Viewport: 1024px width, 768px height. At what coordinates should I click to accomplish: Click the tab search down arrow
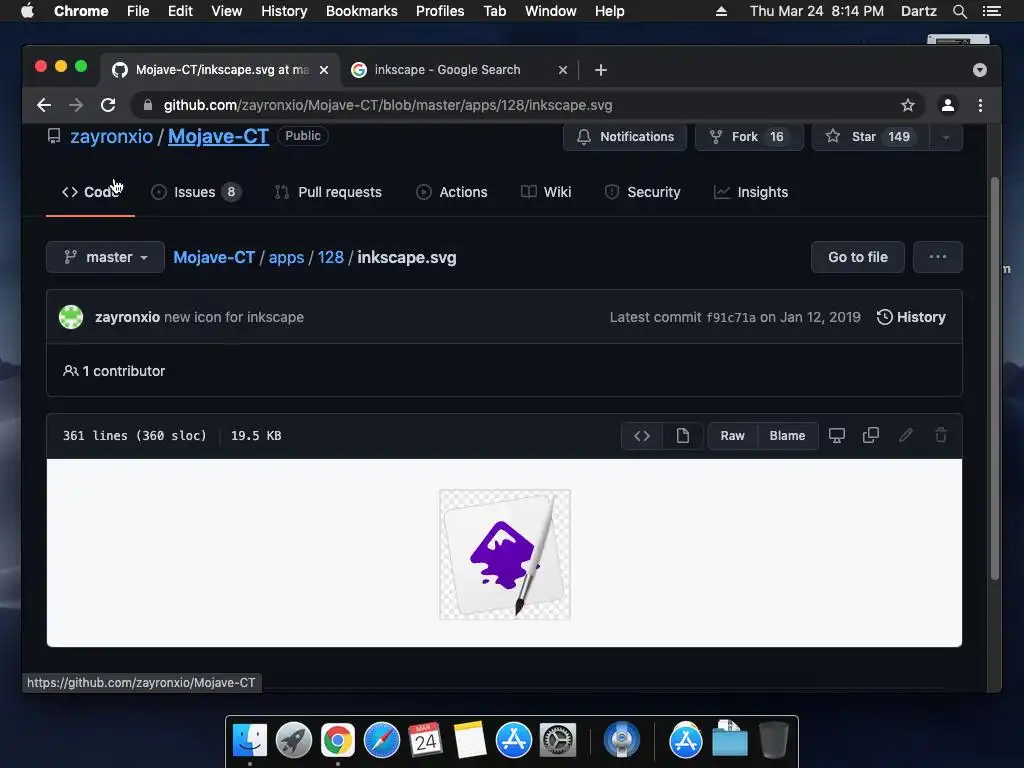click(980, 70)
